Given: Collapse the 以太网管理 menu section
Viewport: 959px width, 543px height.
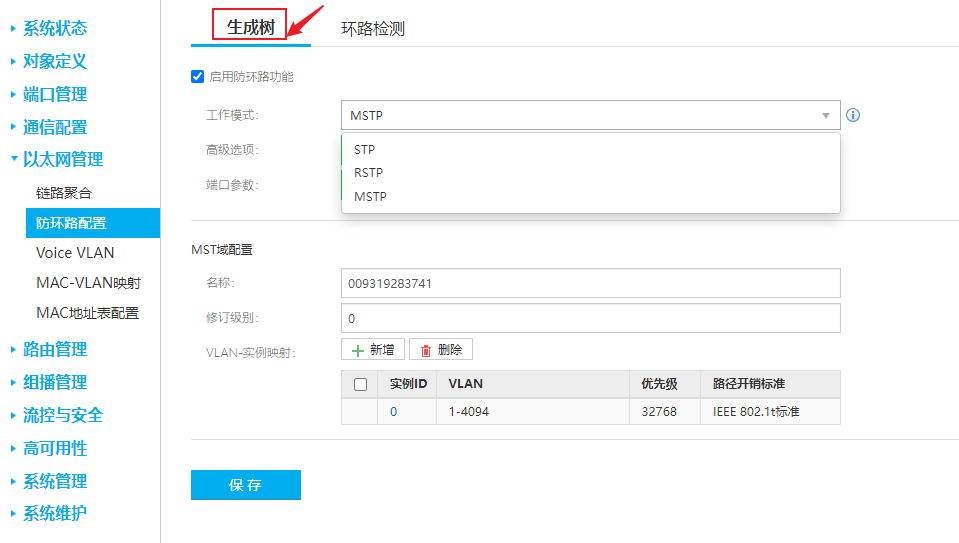Looking at the screenshot, I should coord(62,159).
